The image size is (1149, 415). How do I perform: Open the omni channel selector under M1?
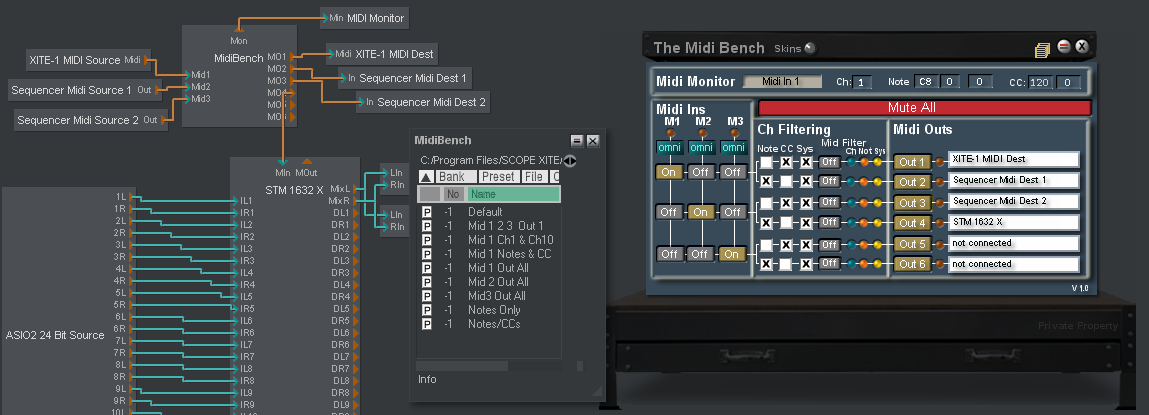(670, 147)
